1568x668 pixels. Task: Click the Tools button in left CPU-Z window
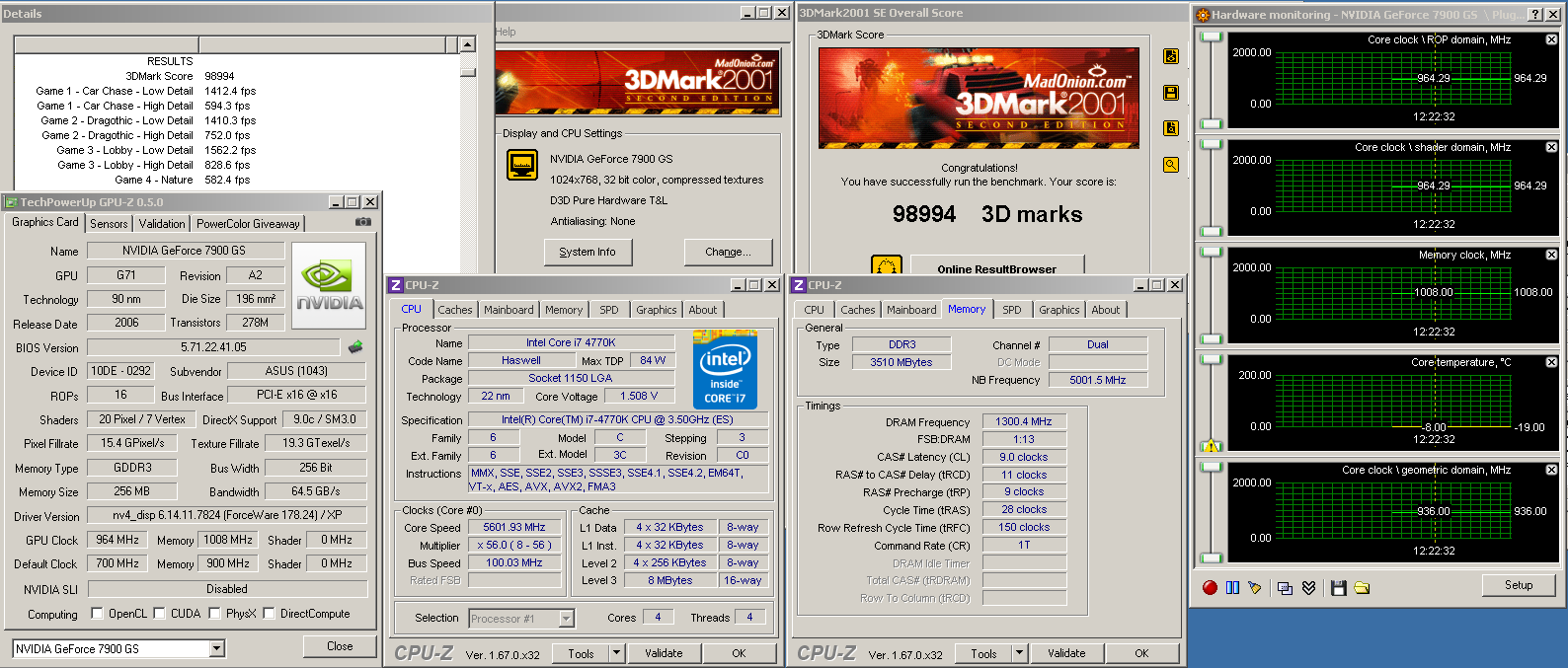coord(581,653)
